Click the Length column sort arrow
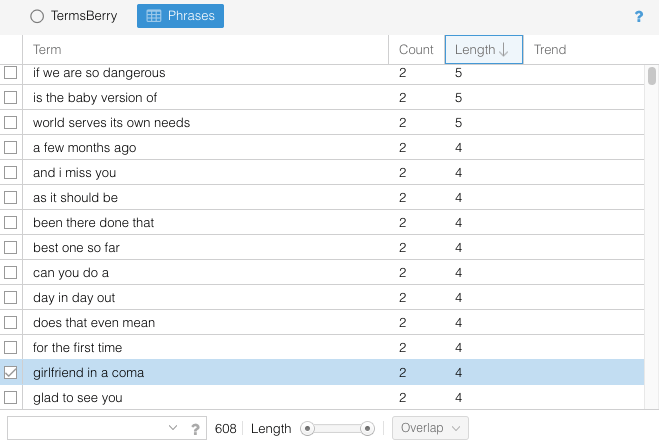This screenshot has width=659, height=445. pyautogui.click(x=504, y=50)
